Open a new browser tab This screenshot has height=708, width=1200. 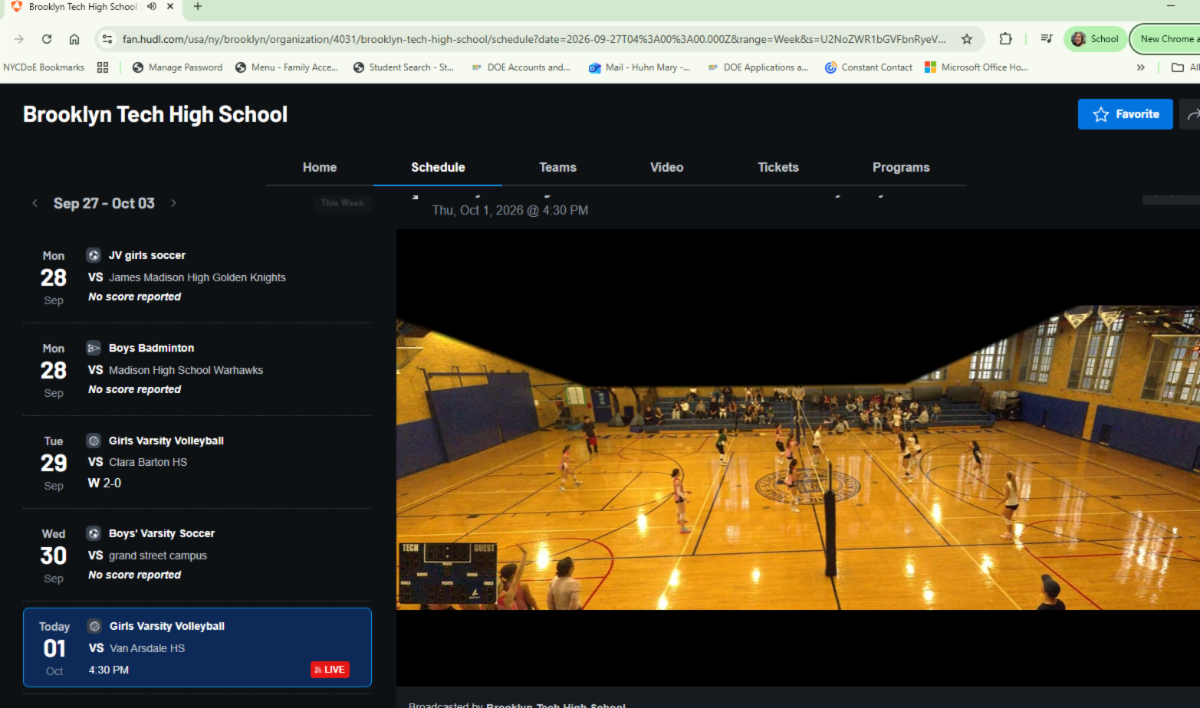pyautogui.click(x=197, y=6)
